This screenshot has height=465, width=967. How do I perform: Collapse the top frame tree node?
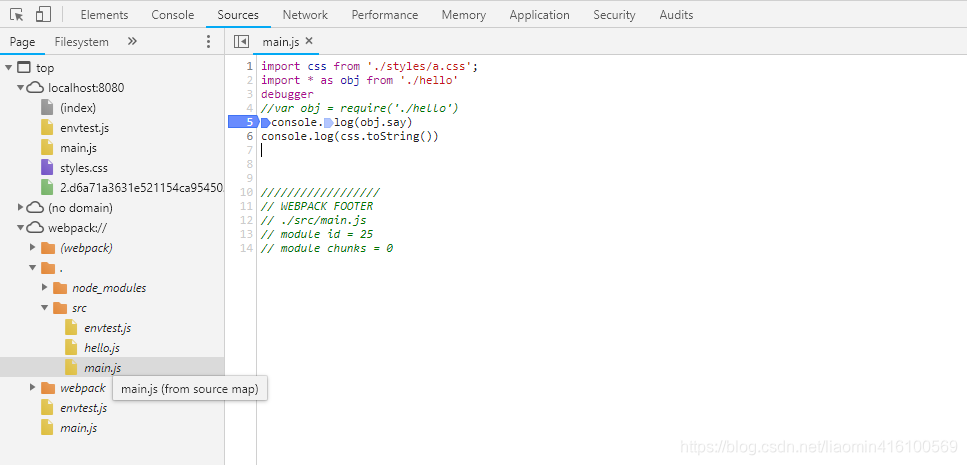tap(9, 68)
